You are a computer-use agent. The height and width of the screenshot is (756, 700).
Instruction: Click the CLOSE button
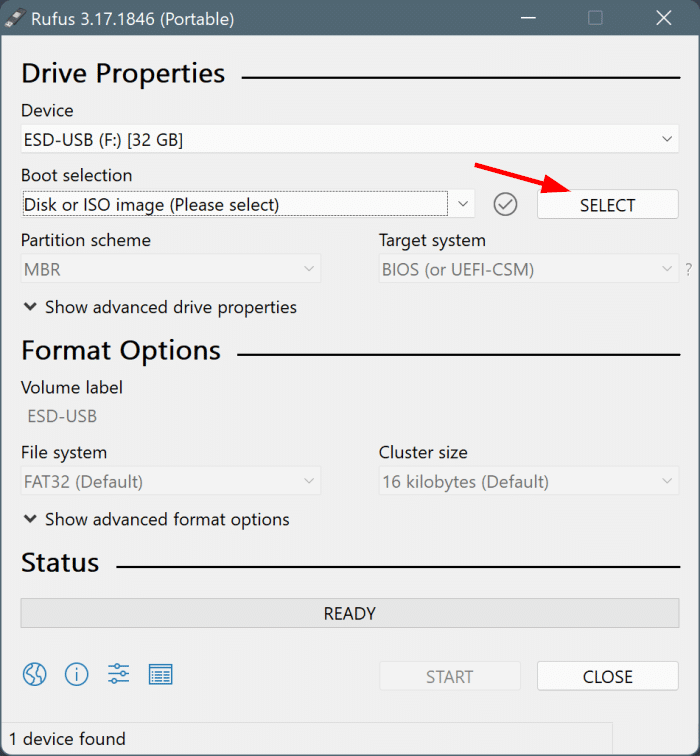pyautogui.click(x=607, y=676)
